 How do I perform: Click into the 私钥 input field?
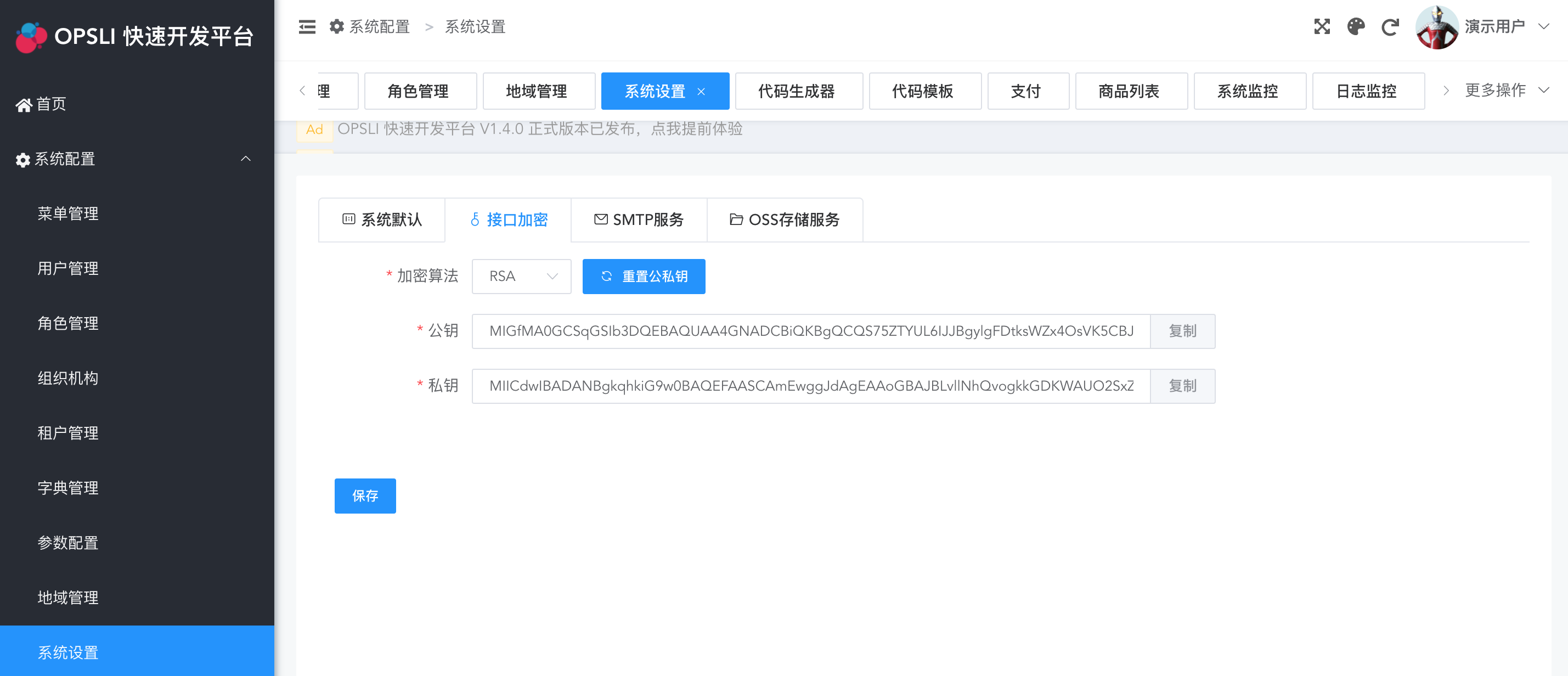tap(810, 386)
